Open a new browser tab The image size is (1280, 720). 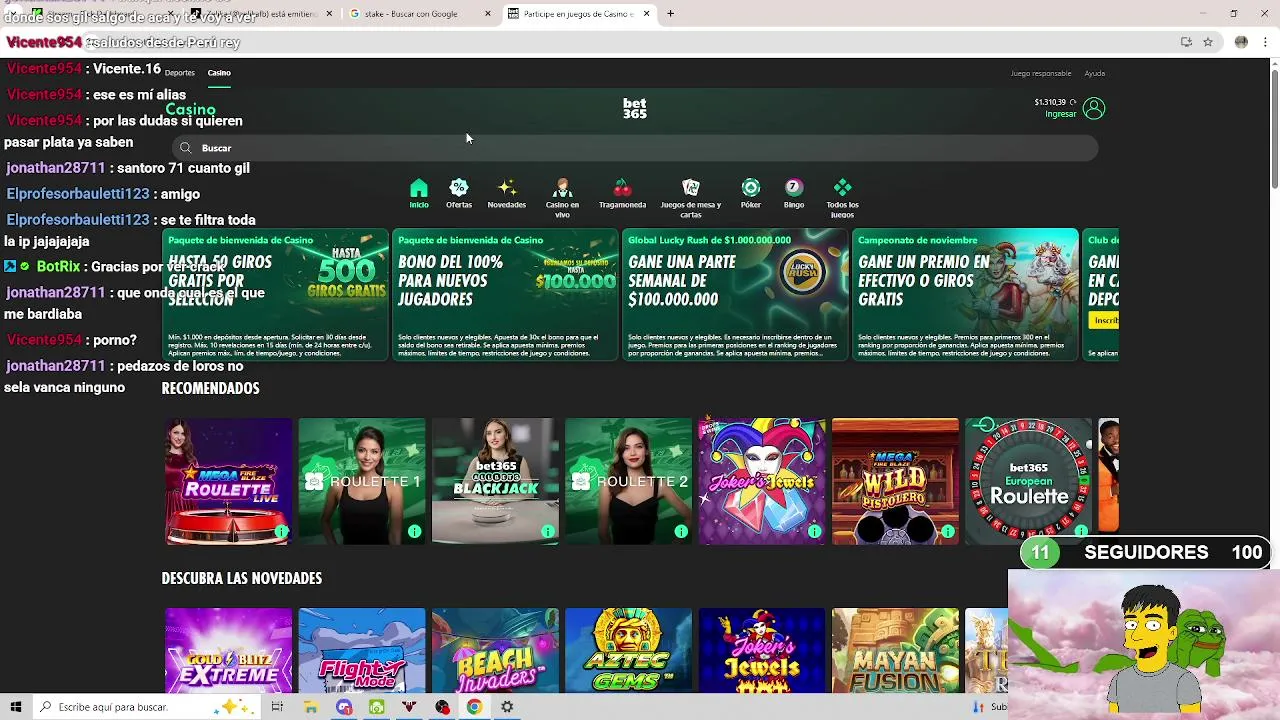(x=670, y=14)
